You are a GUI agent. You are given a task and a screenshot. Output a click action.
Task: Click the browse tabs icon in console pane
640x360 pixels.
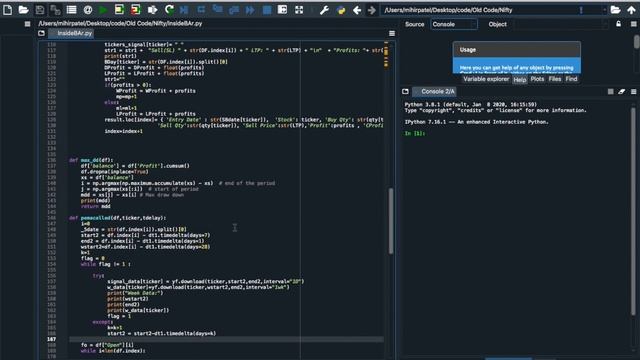405,91
